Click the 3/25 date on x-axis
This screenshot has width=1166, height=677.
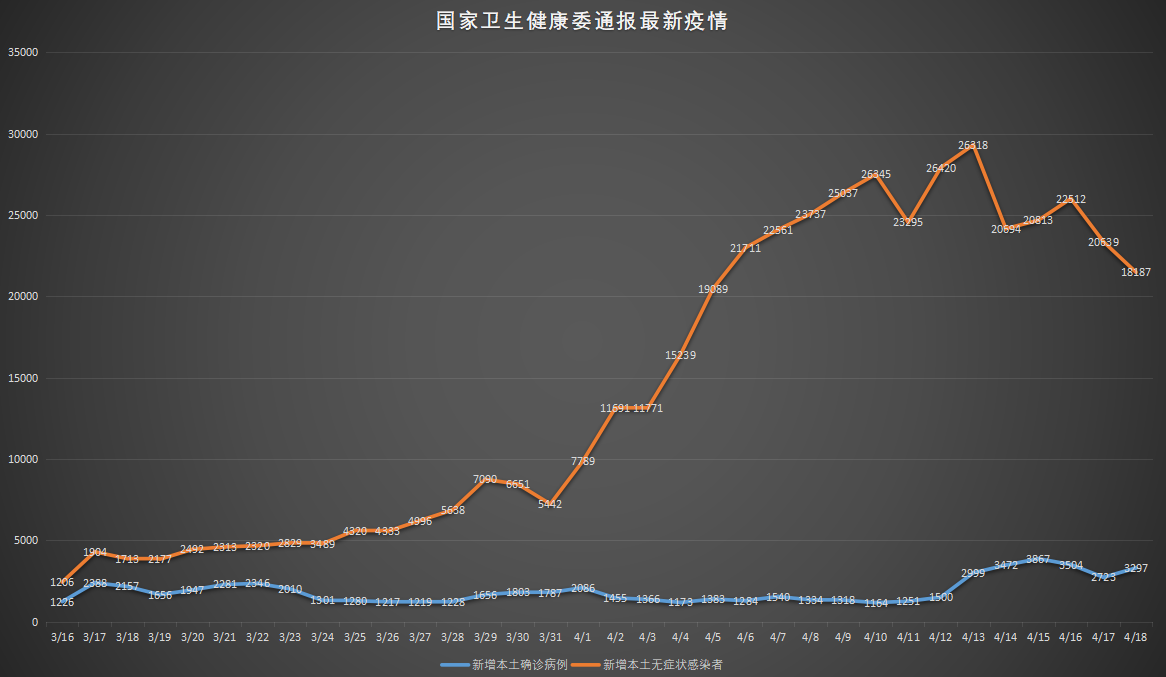(355, 638)
